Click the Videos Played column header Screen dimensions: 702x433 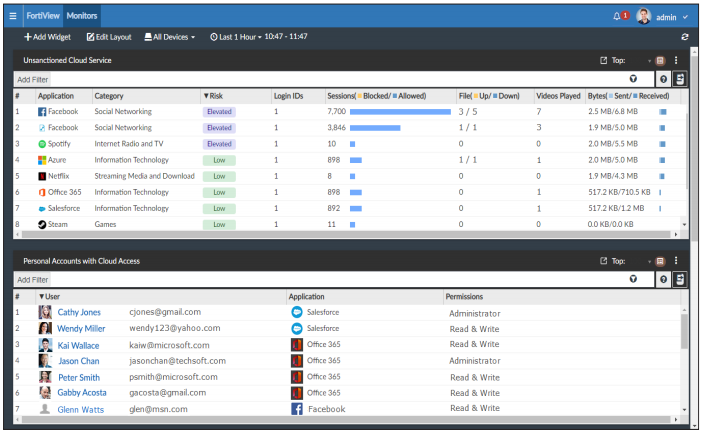(558, 96)
